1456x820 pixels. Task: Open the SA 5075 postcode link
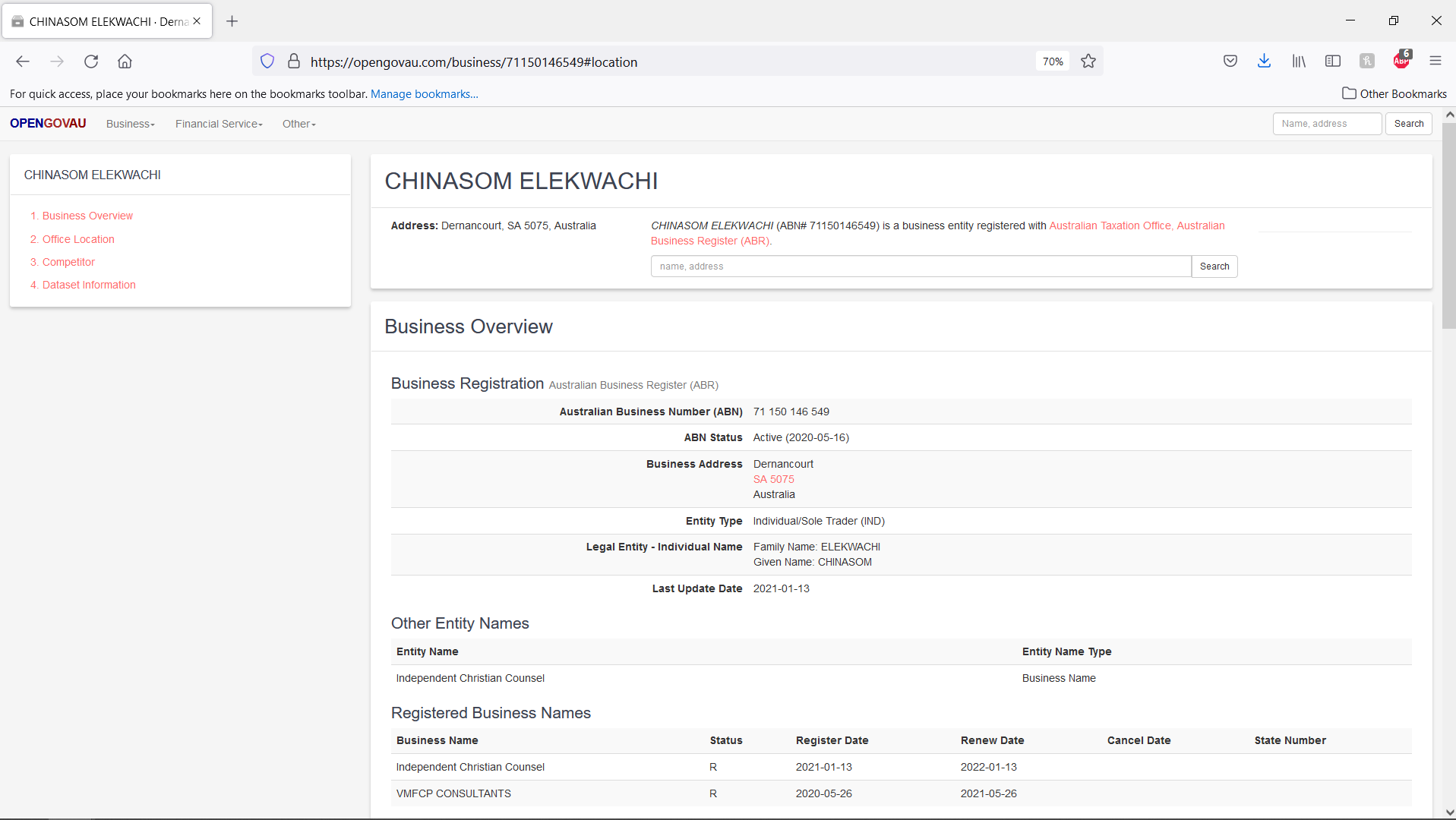(x=773, y=479)
